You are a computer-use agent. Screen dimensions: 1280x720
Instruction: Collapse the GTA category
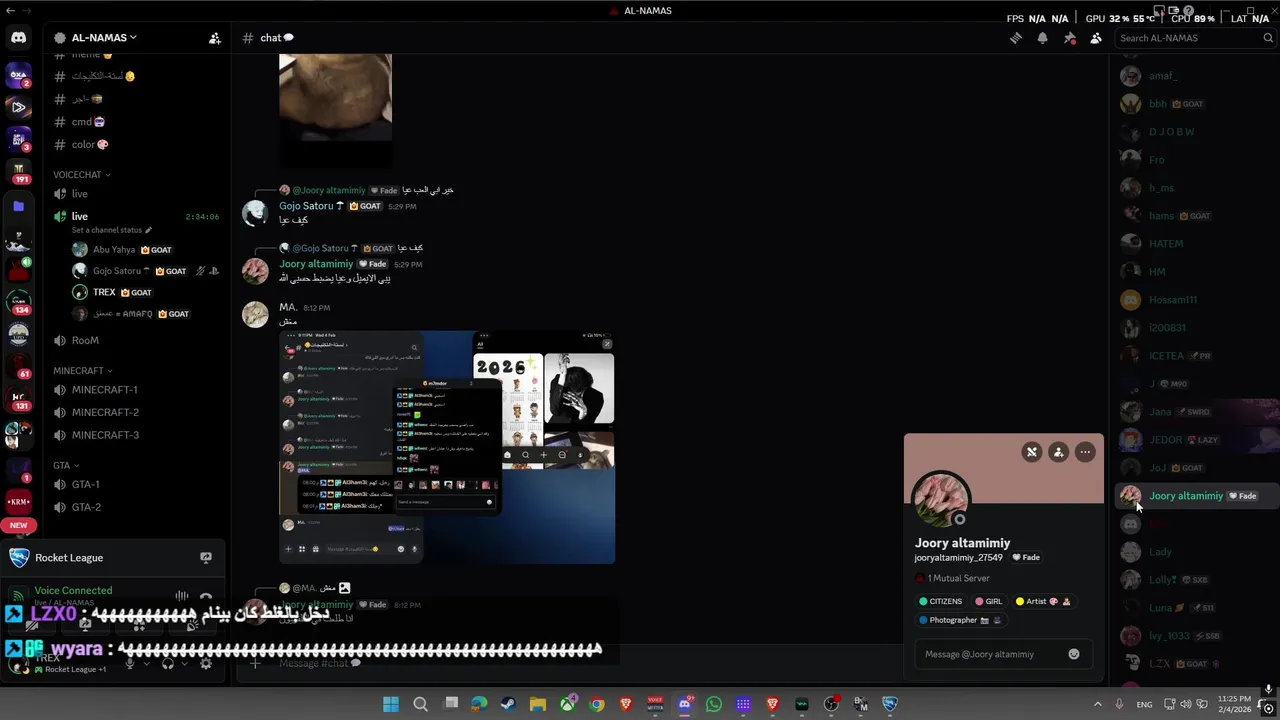pyautogui.click(x=66, y=466)
